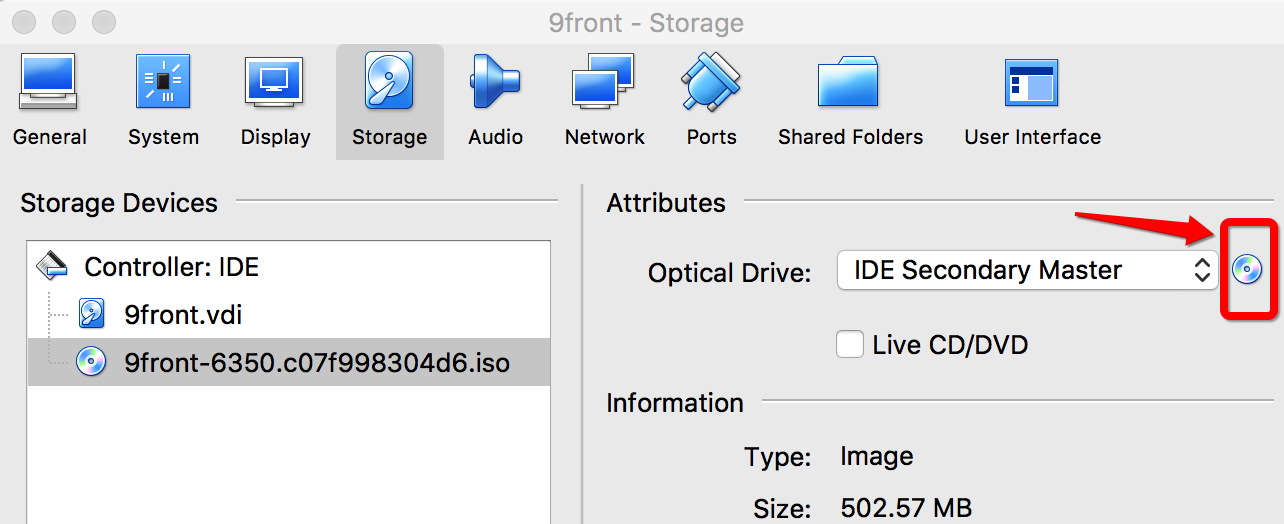Open the System settings chip icon
The height and width of the screenshot is (524, 1284).
click(163, 82)
